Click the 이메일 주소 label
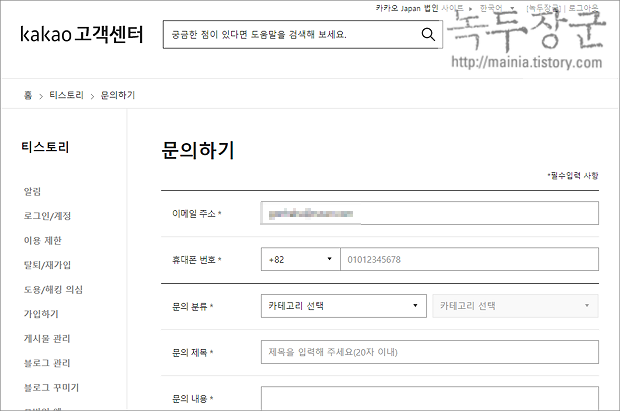The width and height of the screenshot is (620, 411). 197,214
